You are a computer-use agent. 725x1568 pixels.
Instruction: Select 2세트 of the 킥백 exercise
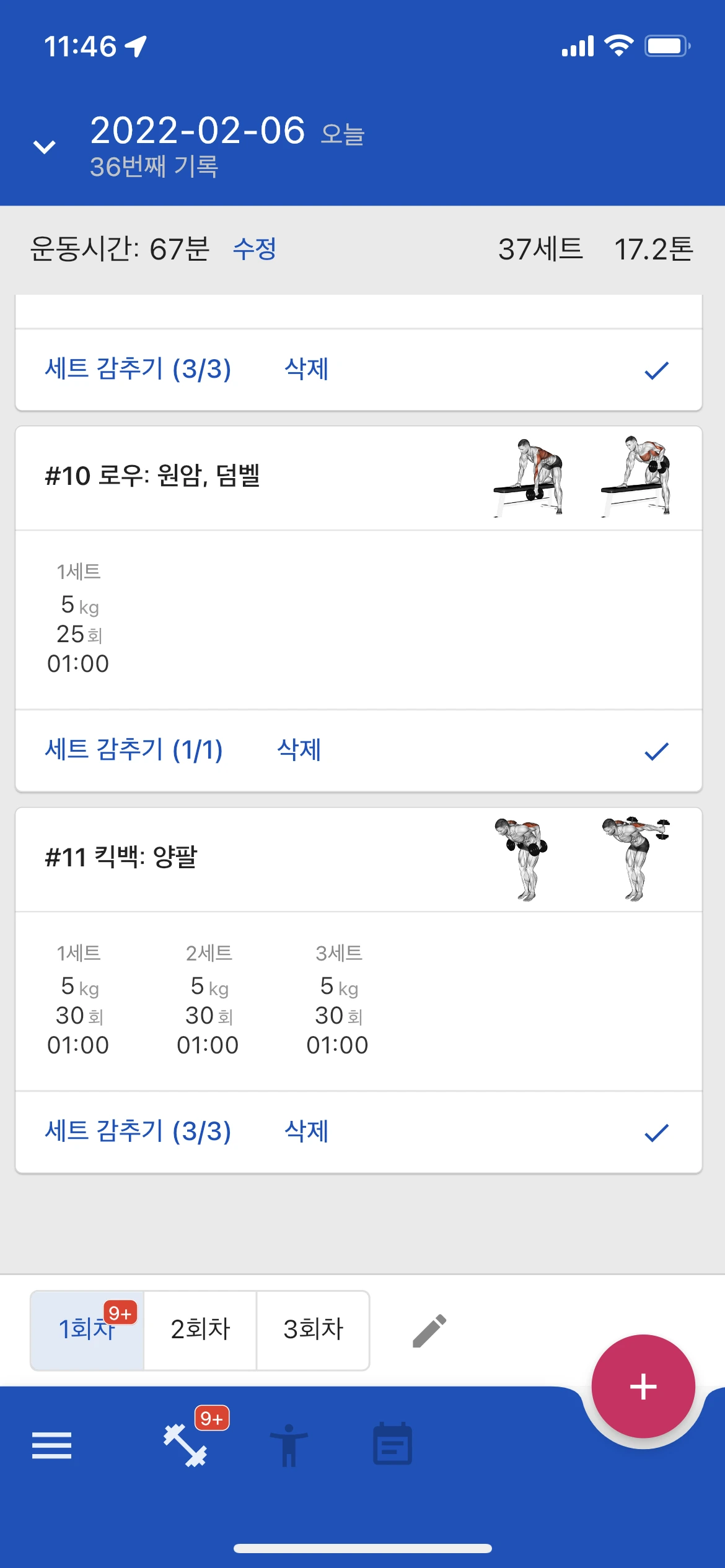pos(208,999)
